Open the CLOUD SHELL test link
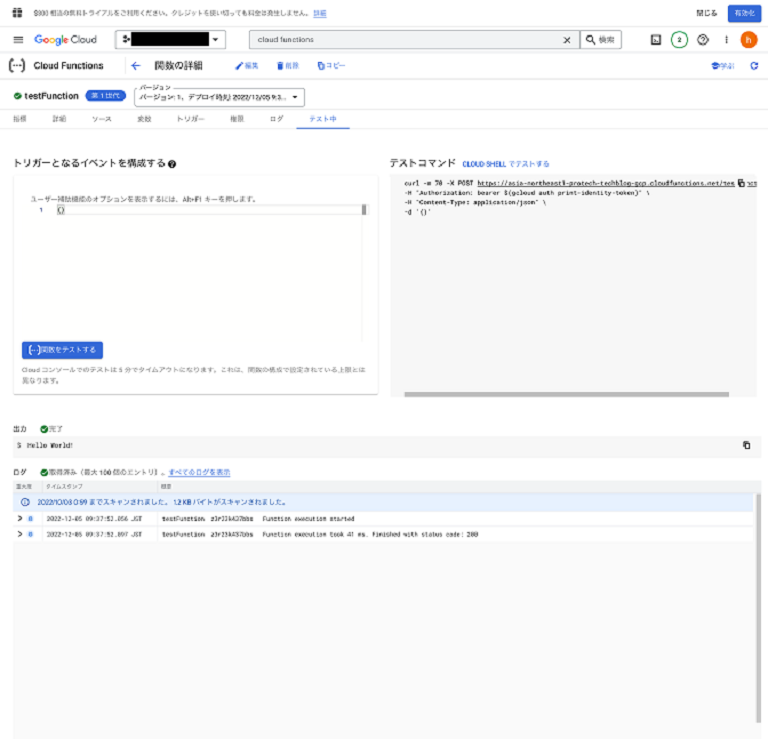768x739 pixels. tap(505, 164)
